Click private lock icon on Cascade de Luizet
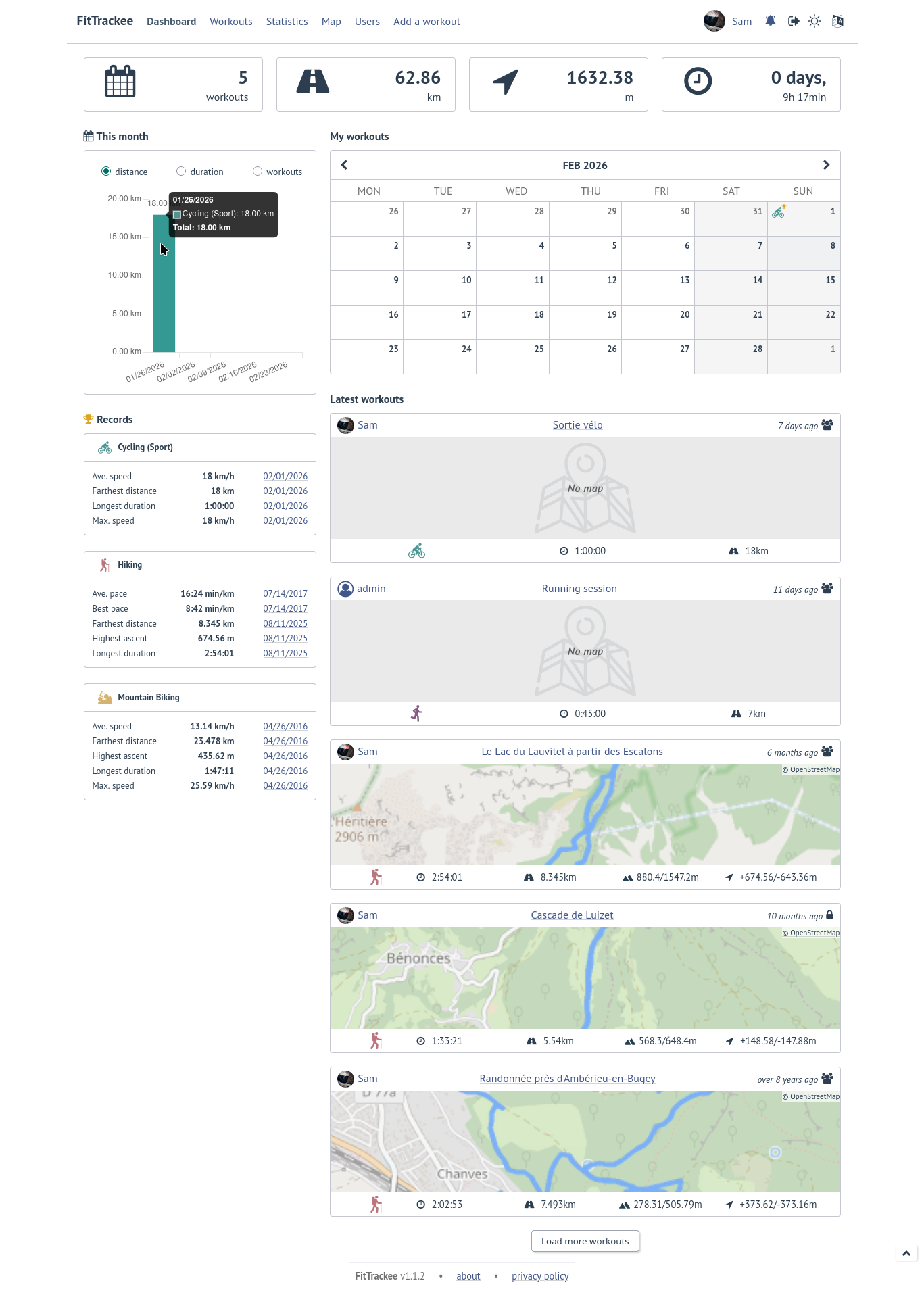The image size is (924, 1289). [829, 915]
